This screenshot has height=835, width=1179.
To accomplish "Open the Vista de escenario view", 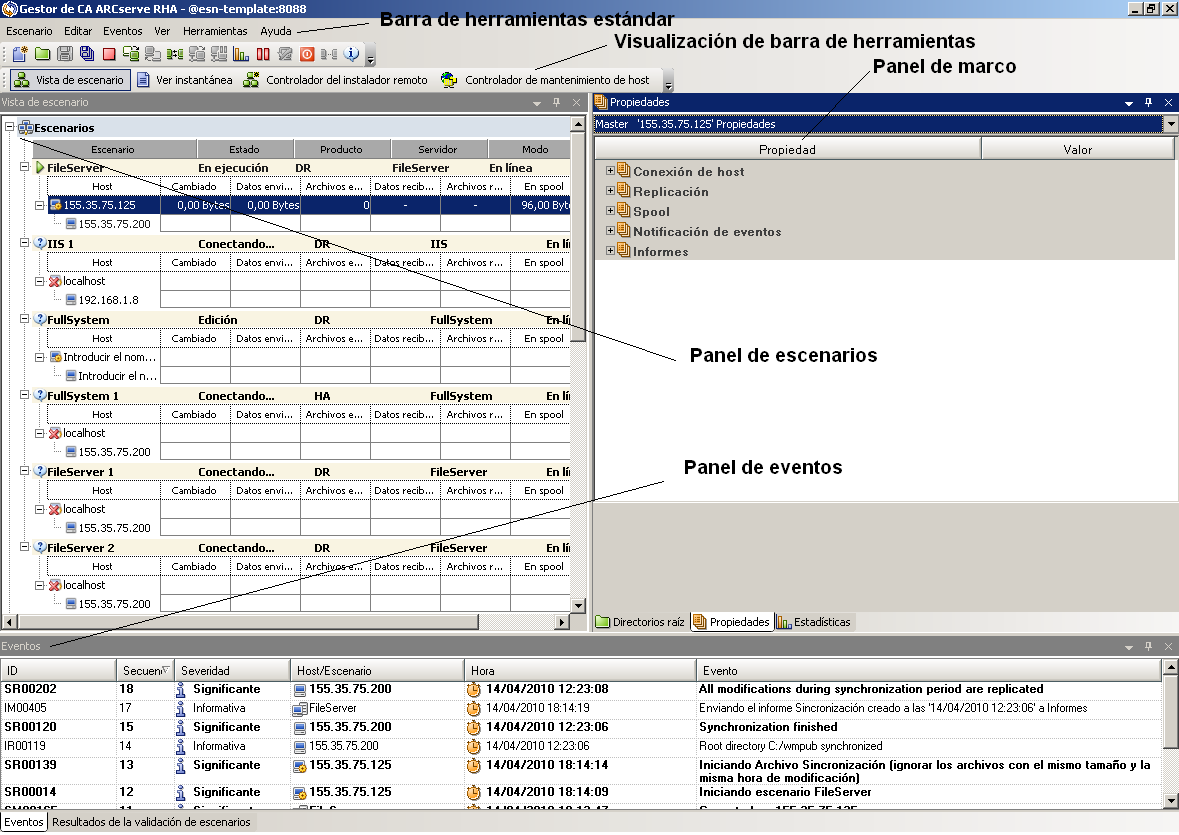I will pyautogui.click(x=70, y=80).
